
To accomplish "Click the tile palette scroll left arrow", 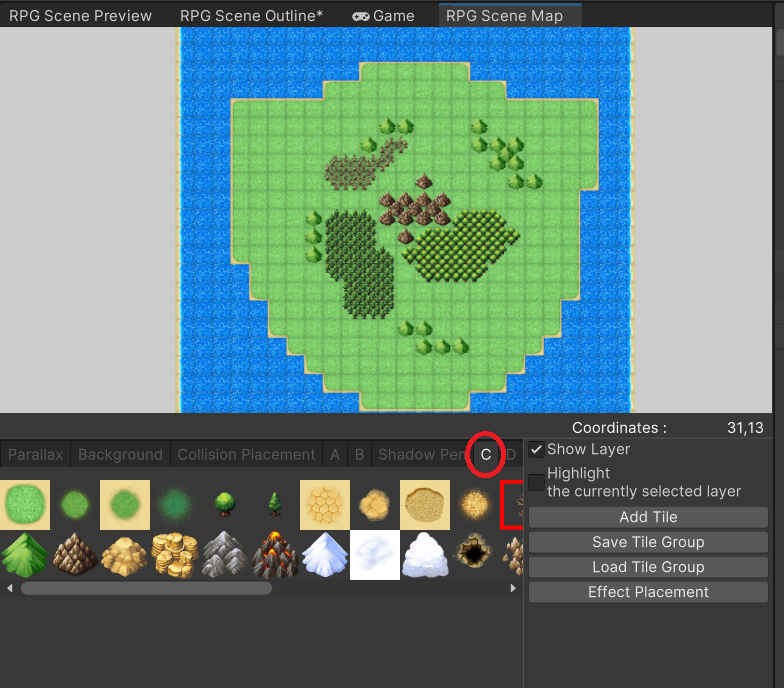I will [x=10, y=588].
